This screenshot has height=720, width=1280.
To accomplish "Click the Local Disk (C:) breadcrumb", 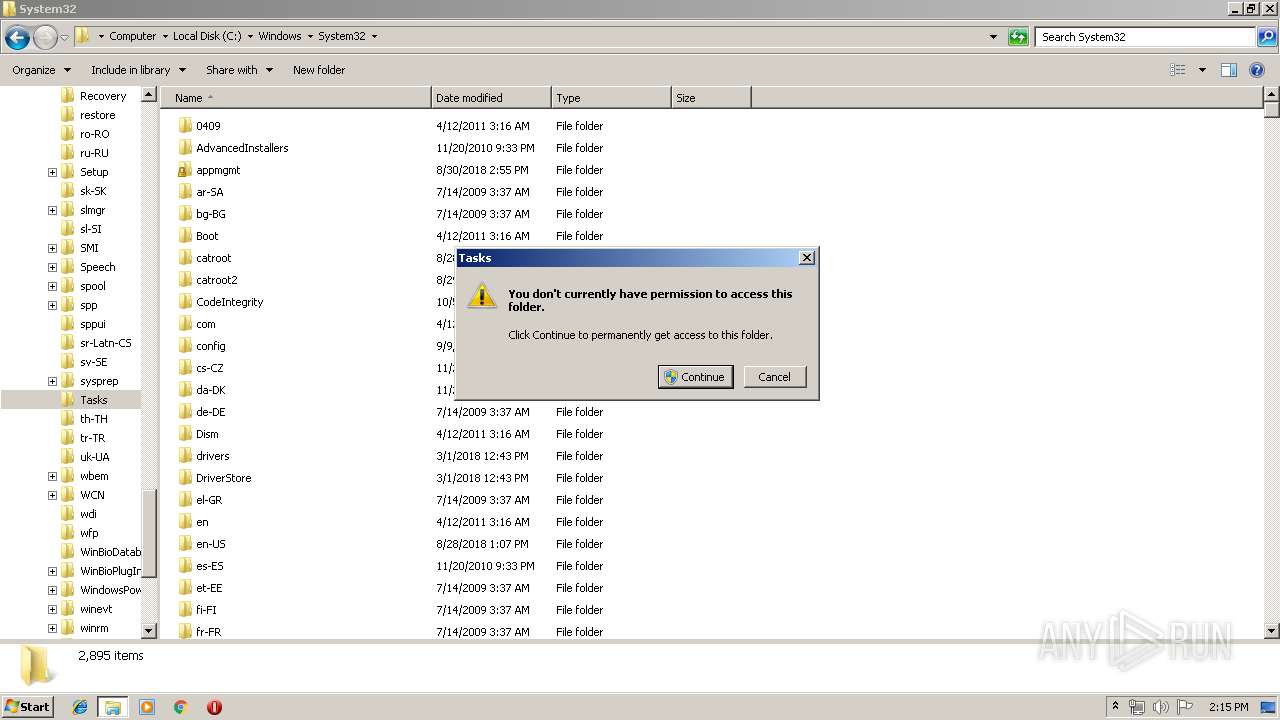I will pos(206,36).
